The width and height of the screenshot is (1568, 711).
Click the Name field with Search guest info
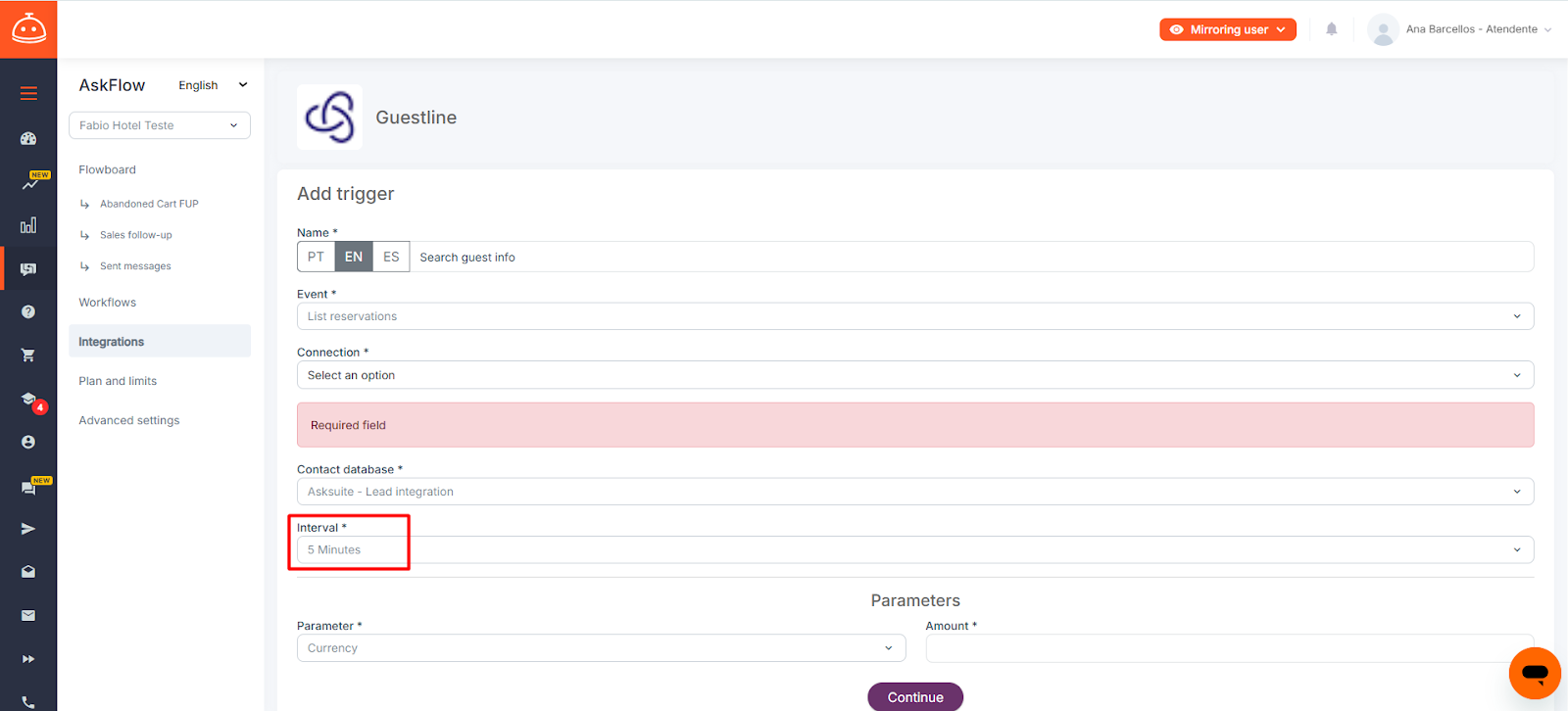pyautogui.click(x=971, y=257)
